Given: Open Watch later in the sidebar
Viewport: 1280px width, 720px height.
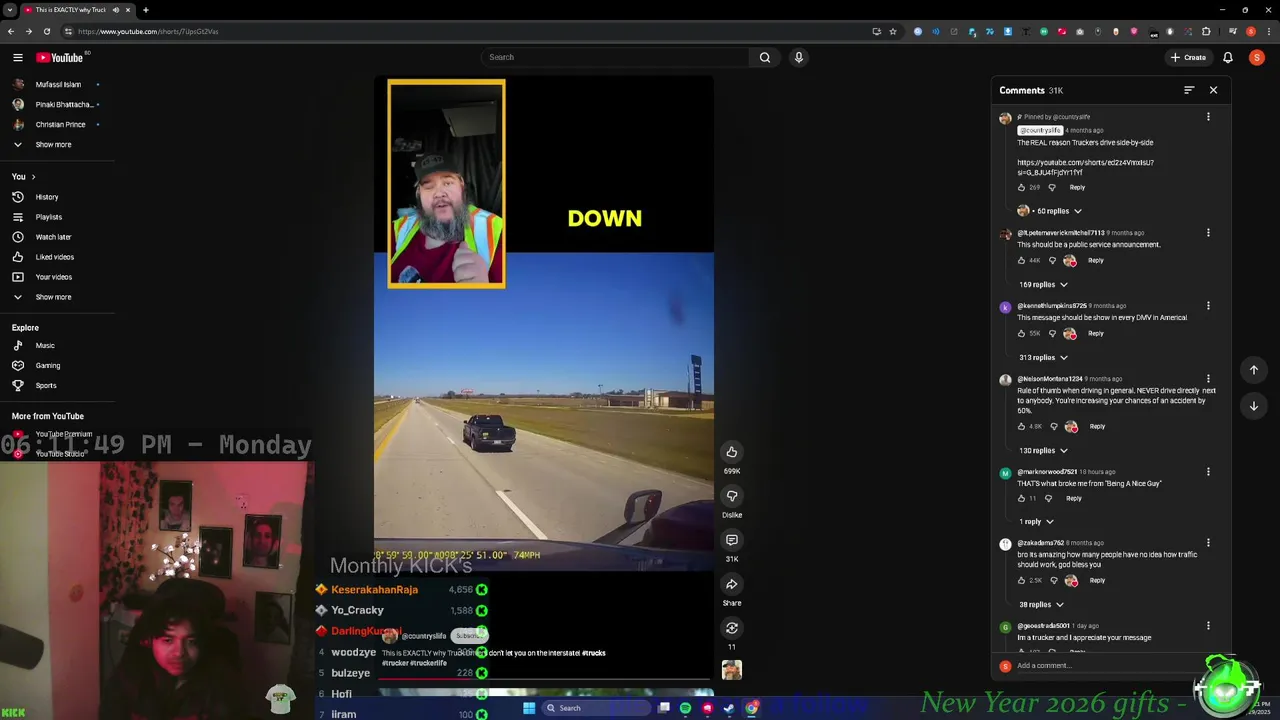Looking at the screenshot, I should pyautogui.click(x=52, y=237).
